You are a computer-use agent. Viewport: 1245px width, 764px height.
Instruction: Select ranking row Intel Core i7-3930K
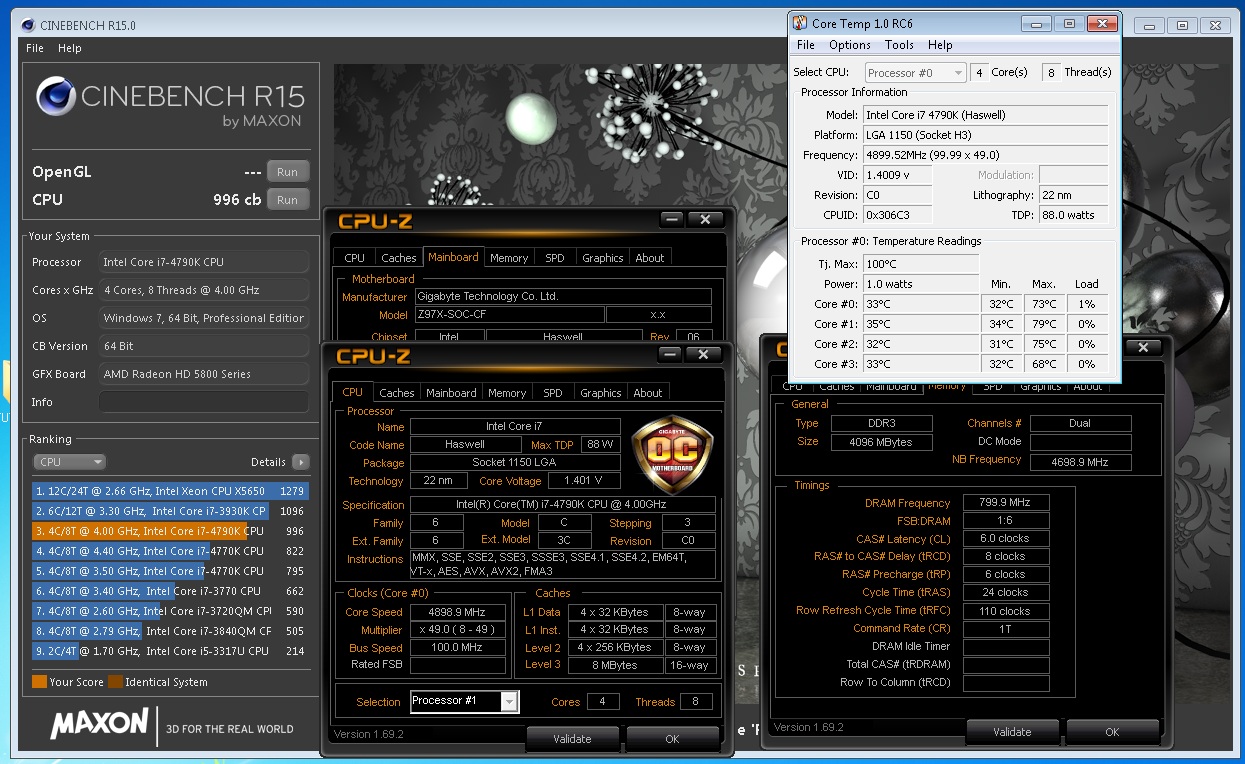169,511
